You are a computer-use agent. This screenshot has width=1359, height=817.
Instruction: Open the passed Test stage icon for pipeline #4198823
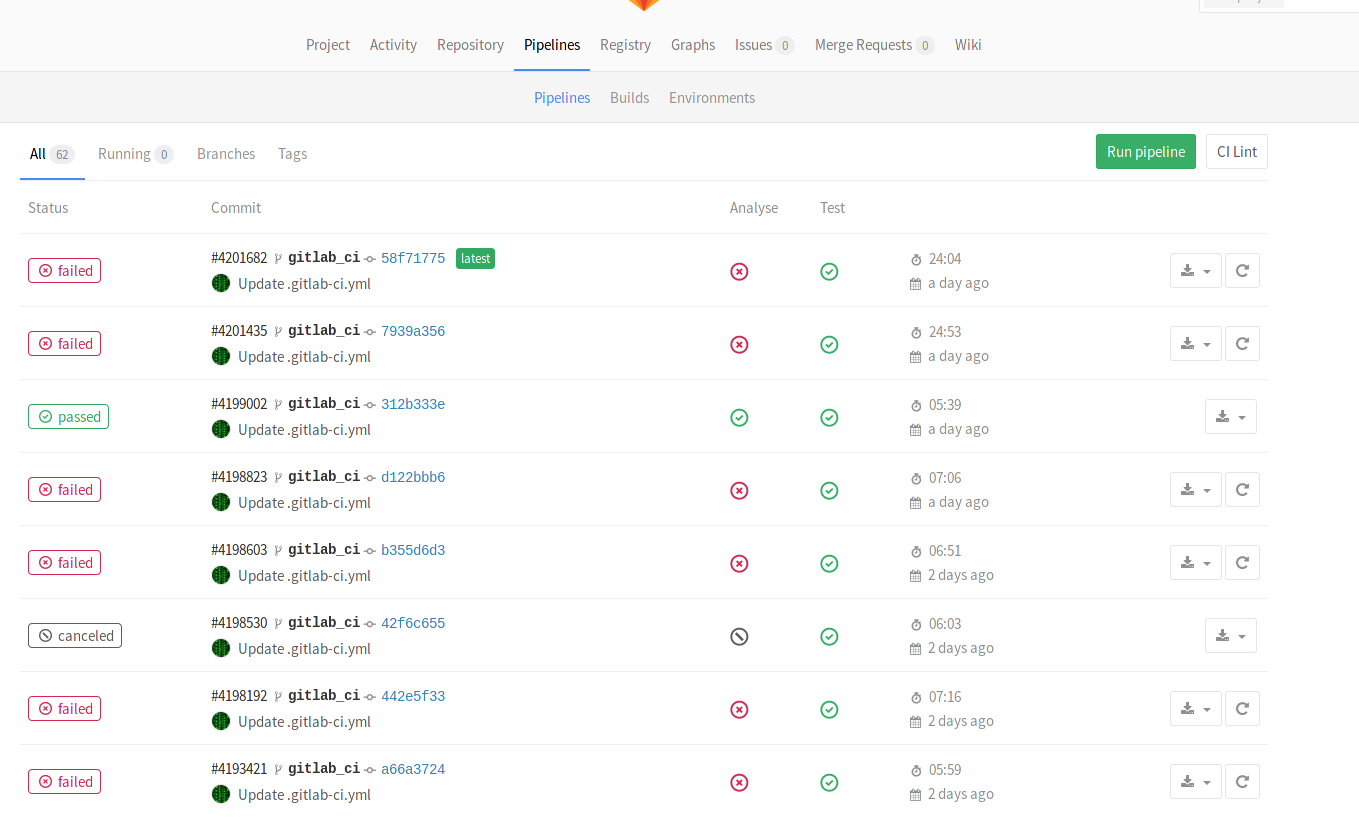coord(829,490)
